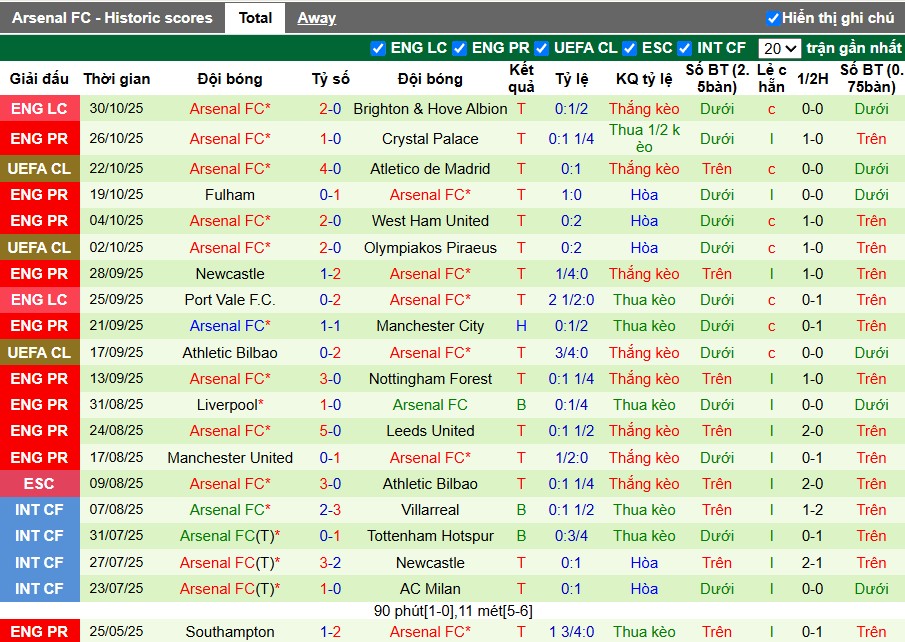The width and height of the screenshot is (905, 642).
Task: Toggle the UEFA CL filter checkbox
Action: click(x=541, y=48)
